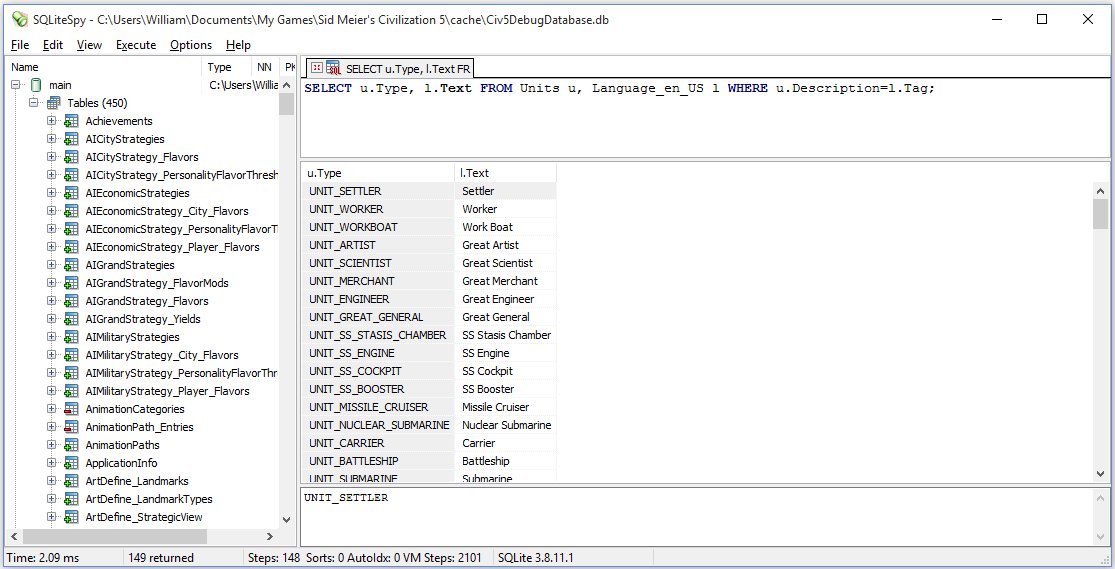Click the Achievements table icon
The width and height of the screenshot is (1115, 569).
[71, 121]
